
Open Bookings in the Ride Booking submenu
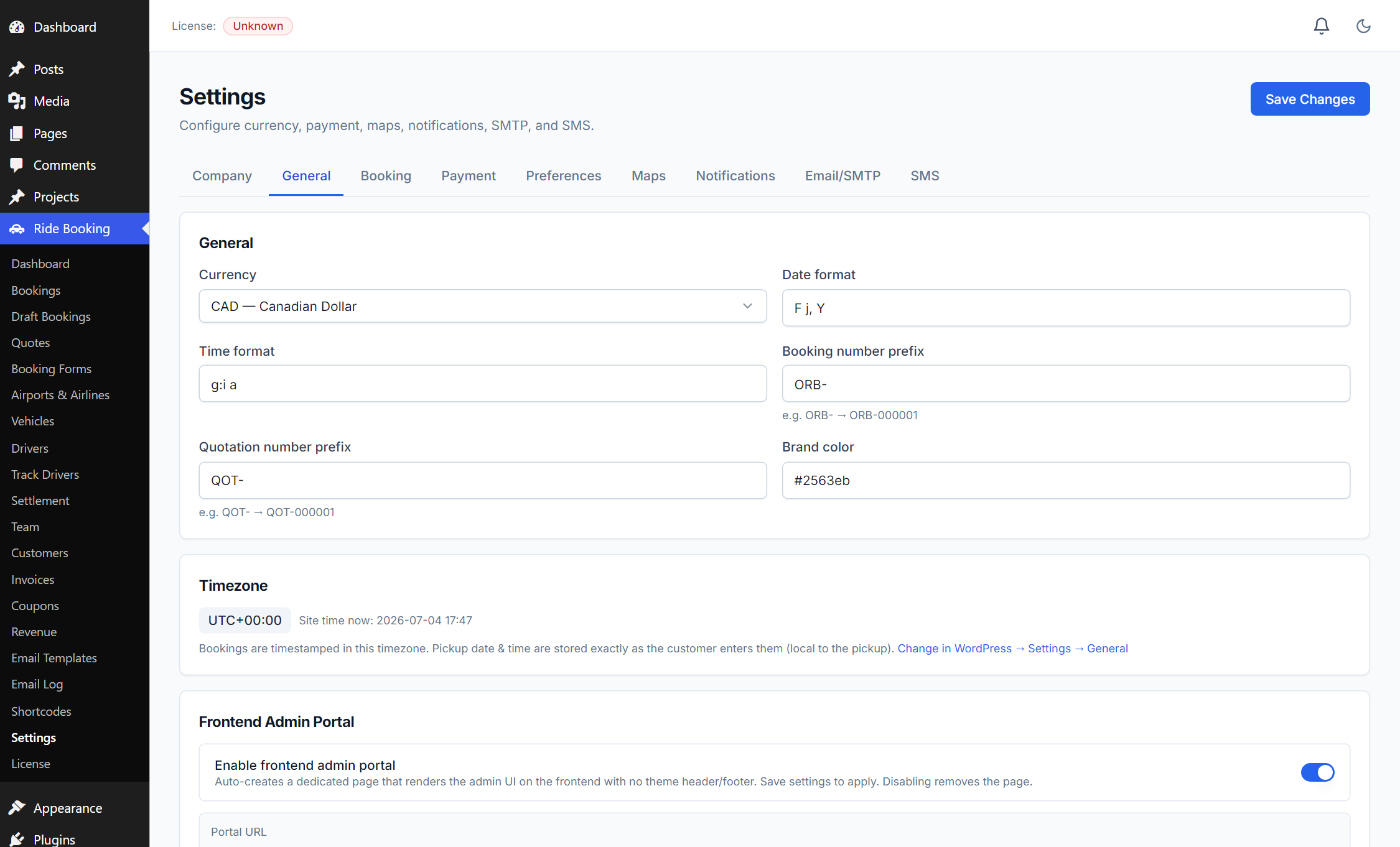pos(36,290)
